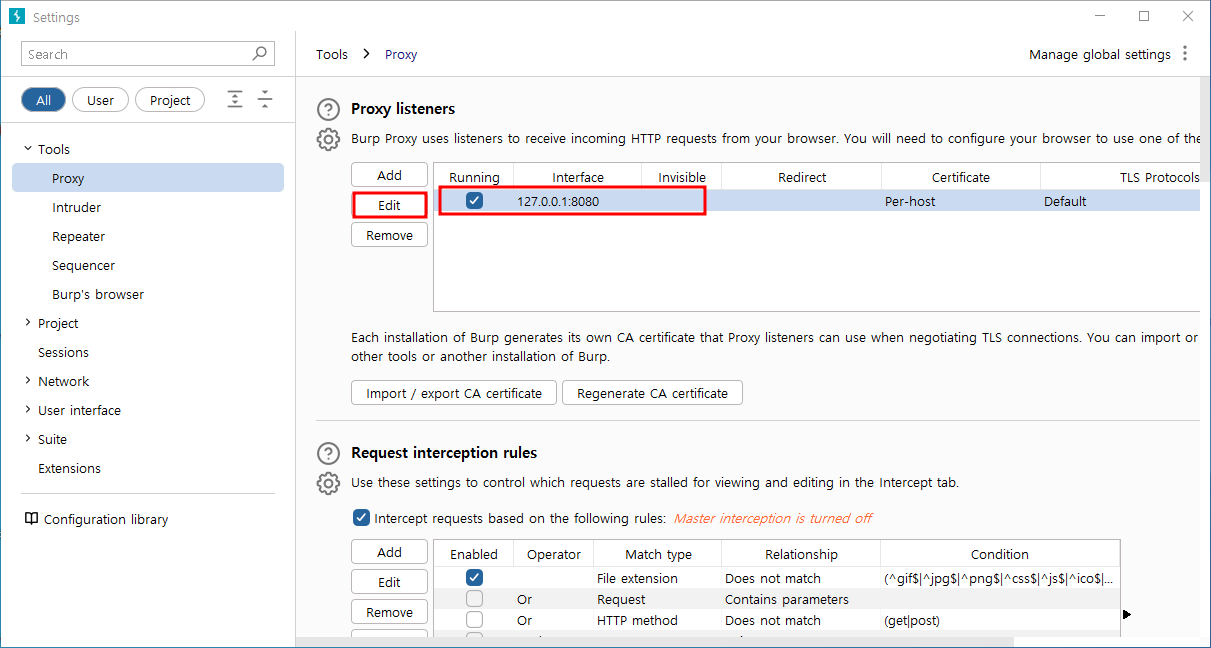This screenshot has height=648, width=1211.
Task: Click the Operator column header
Action: pyautogui.click(x=553, y=554)
